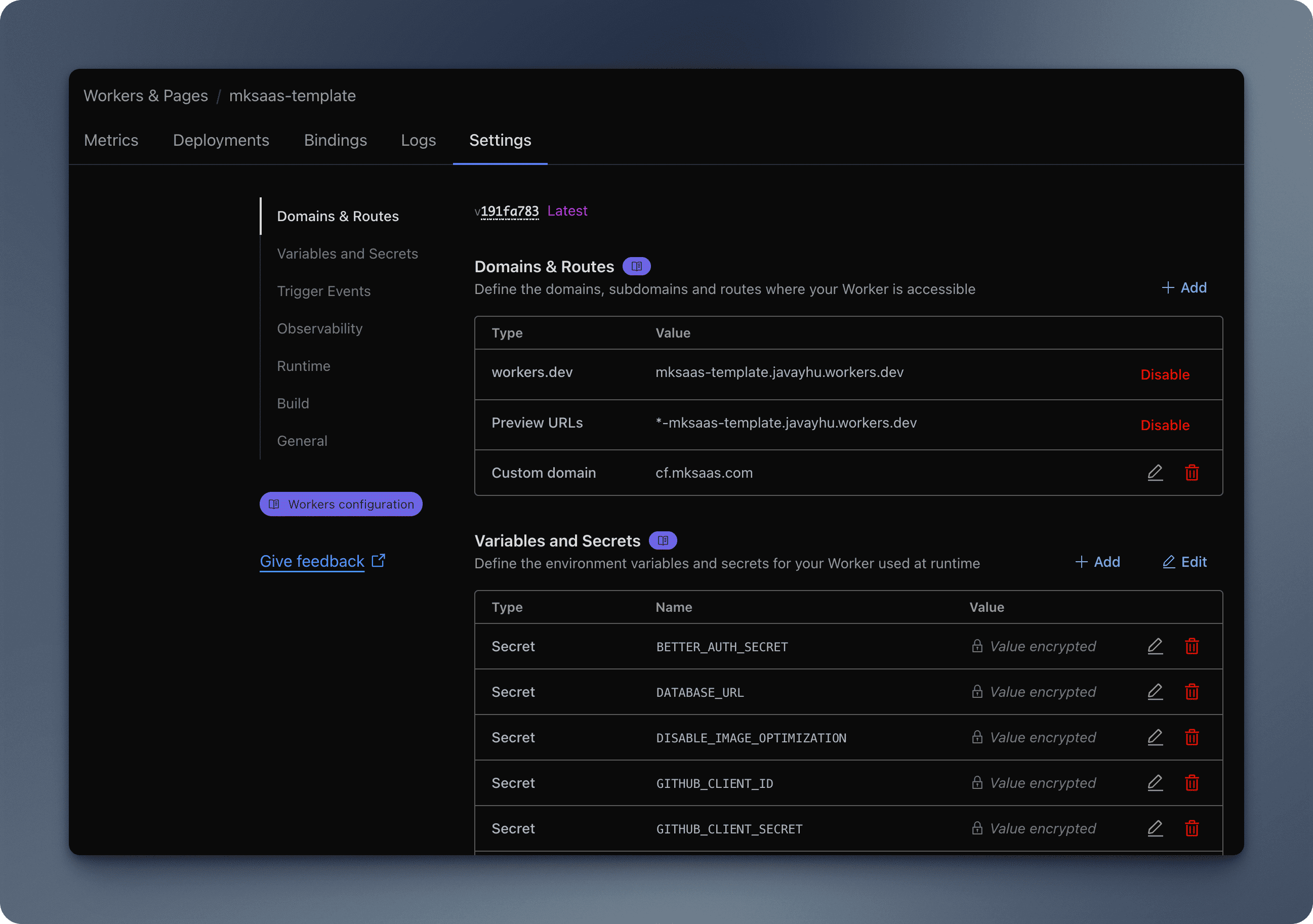The image size is (1313, 924).
Task: Open Domains & Routes documentation book icon
Action: (x=636, y=267)
